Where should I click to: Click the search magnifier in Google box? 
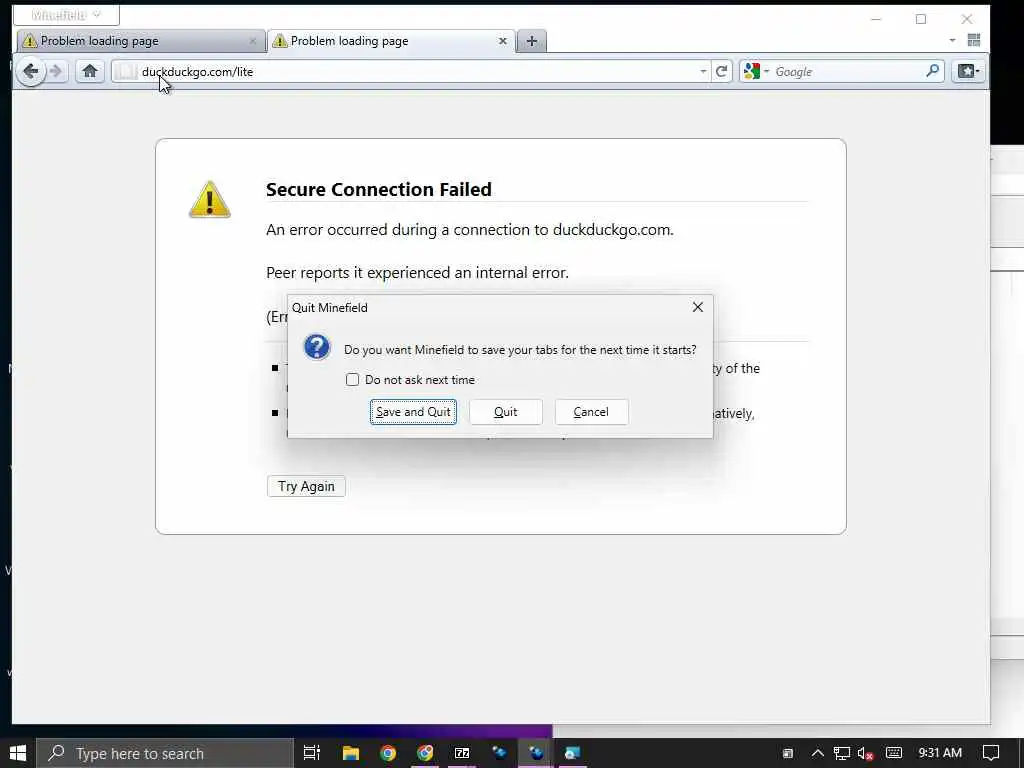coord(933,71)
